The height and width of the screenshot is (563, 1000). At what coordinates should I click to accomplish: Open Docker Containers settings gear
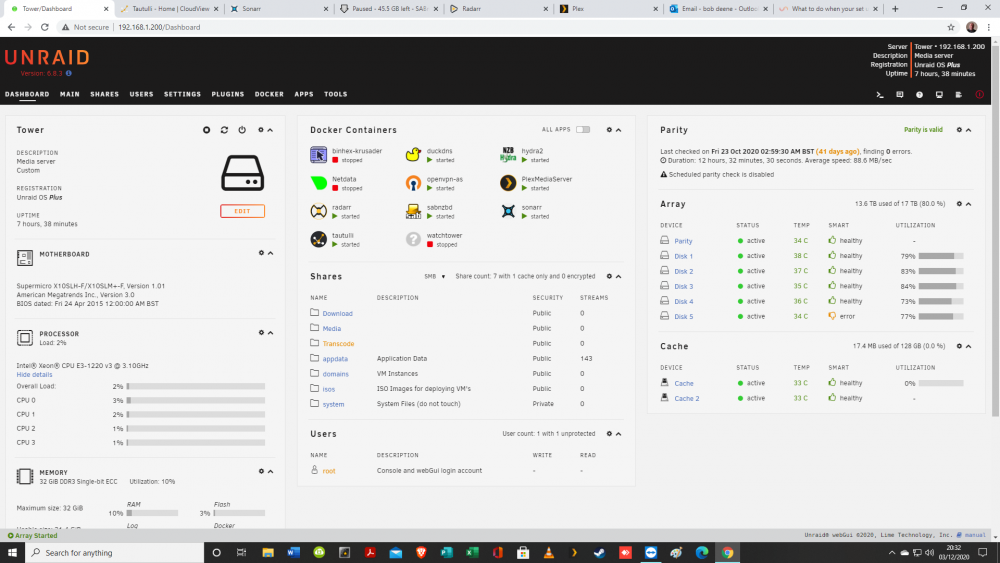click(609, 130)
